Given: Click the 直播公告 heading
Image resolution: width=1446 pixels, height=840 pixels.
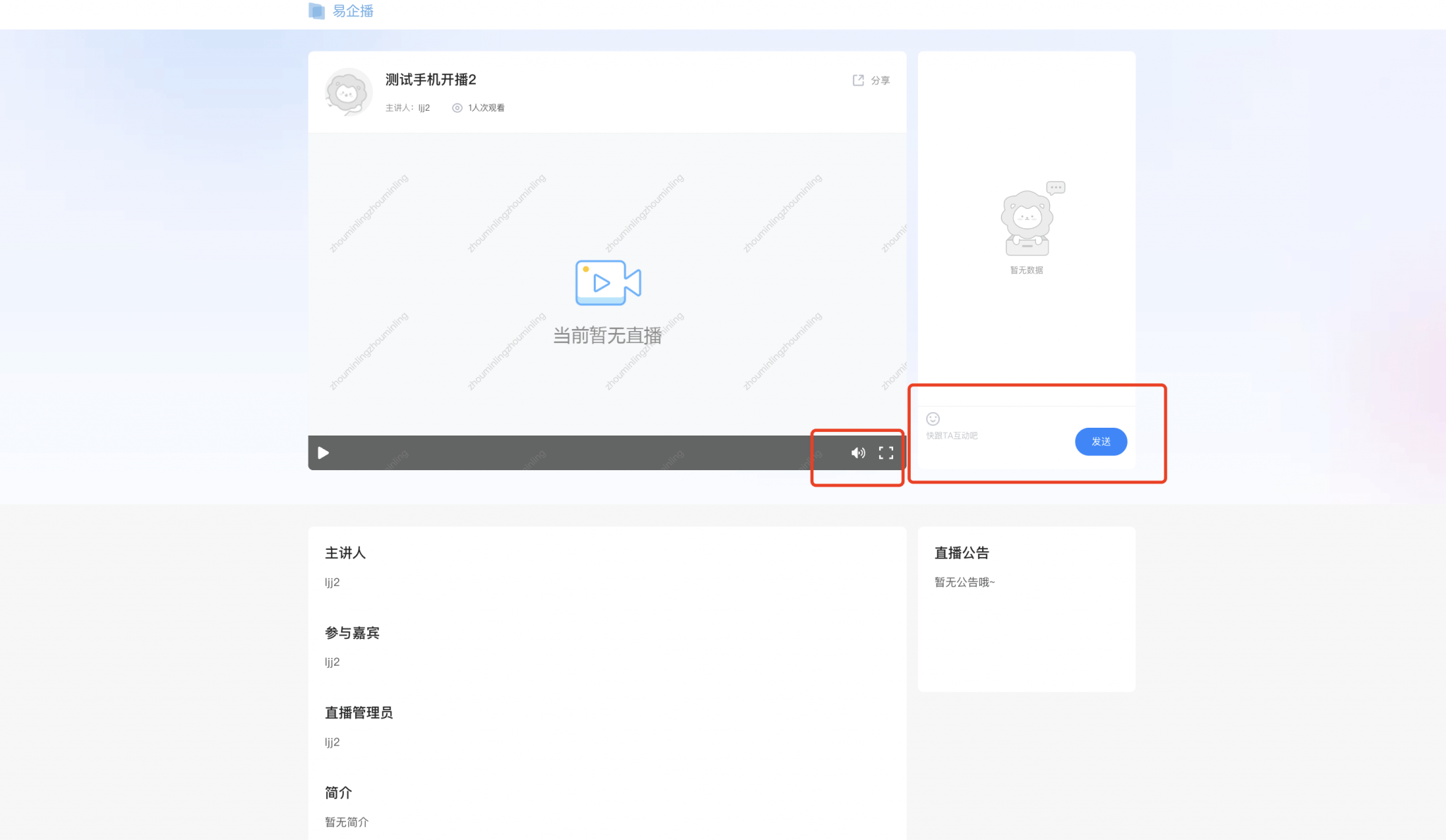Looking at the screenshot, I should pos(962,553).
